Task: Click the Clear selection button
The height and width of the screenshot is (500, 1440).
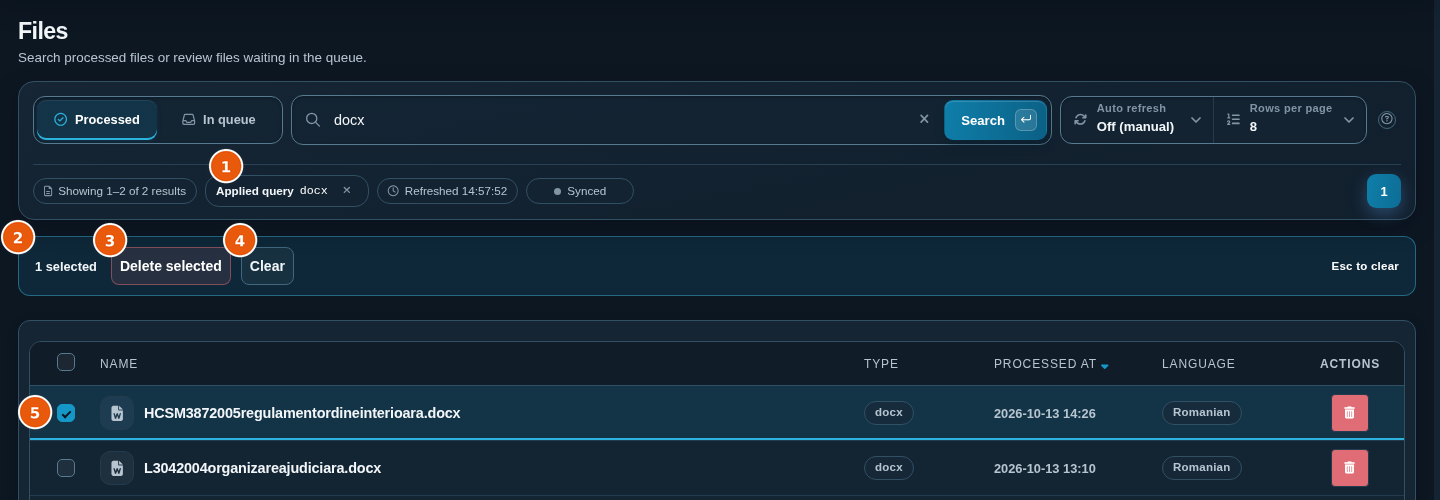Action: pos(267,266)
